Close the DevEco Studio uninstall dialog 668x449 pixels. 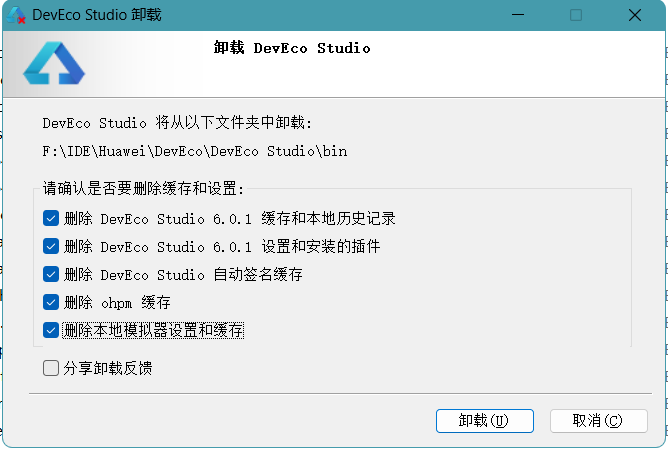click(635, 15)
